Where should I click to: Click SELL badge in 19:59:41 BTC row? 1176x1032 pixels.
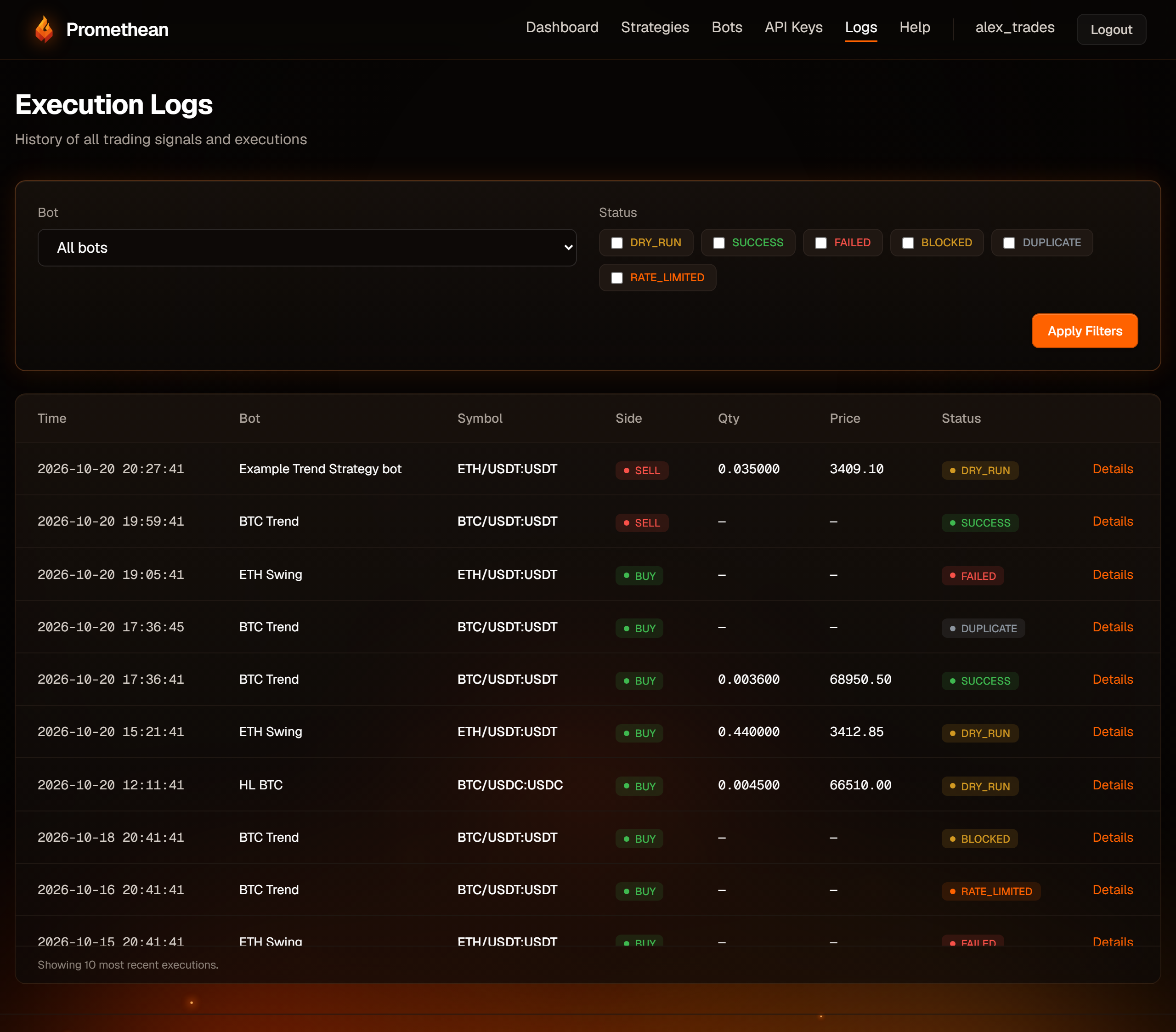click(x=642, y=522)
